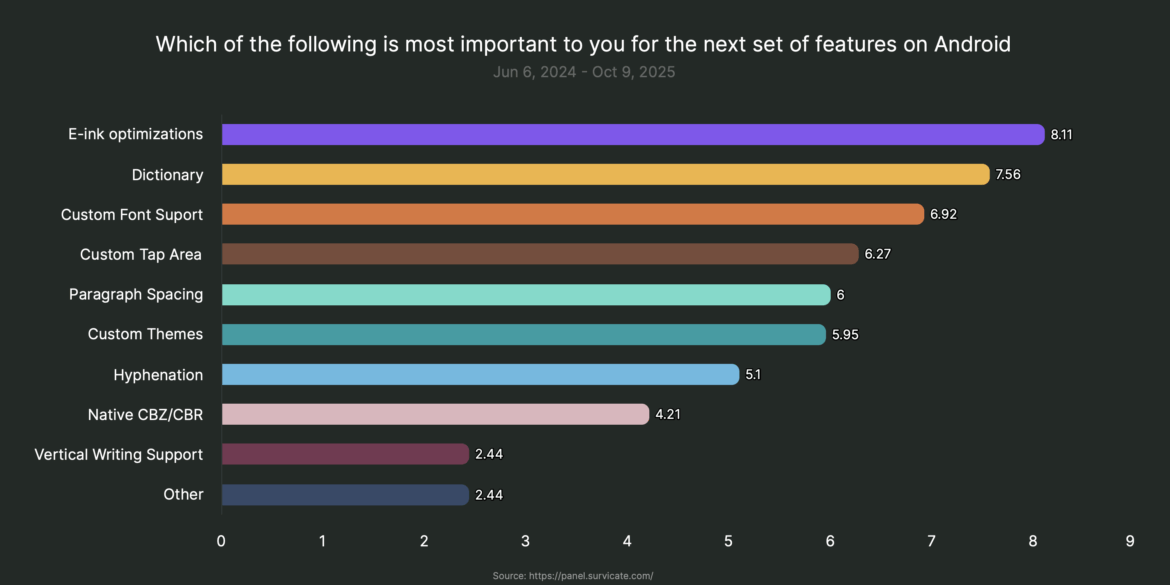Viewport: 1170px width, 585px height.
Task: Select the mint Paragraph Spacing bar
Action: coord(526,294)
